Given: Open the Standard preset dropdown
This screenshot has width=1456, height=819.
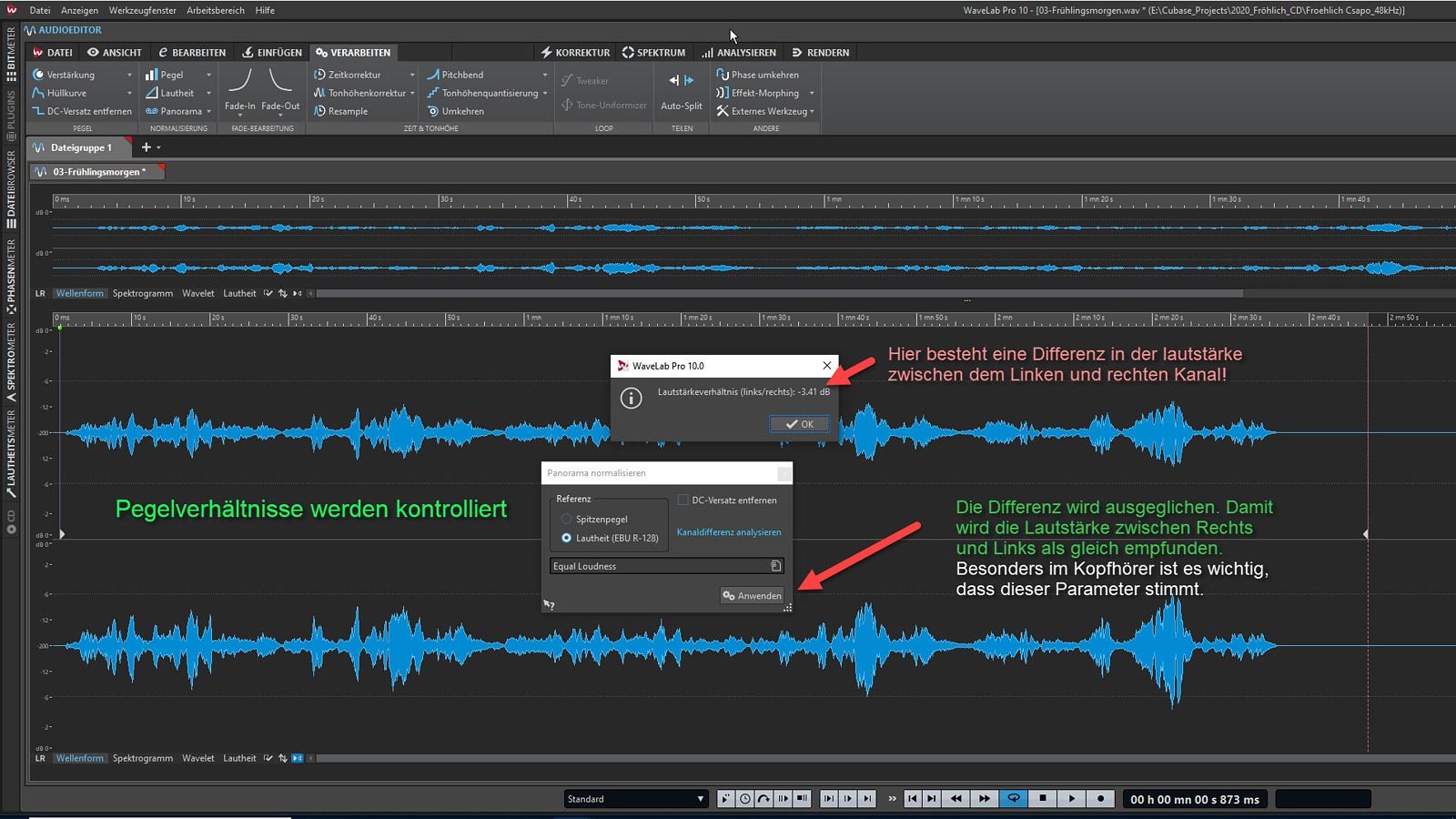Looking at the screenshot, I should pos(635,799).
